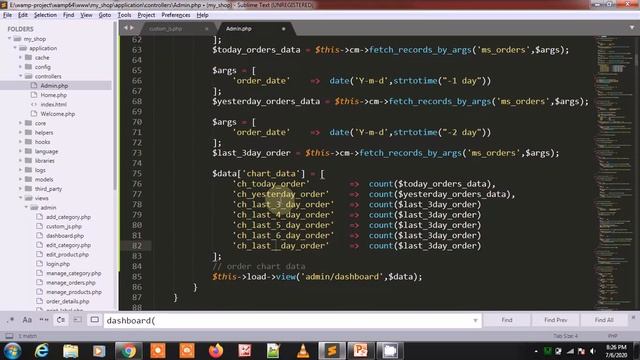Open dashboard.php in the sidebar

click(64, 236)
